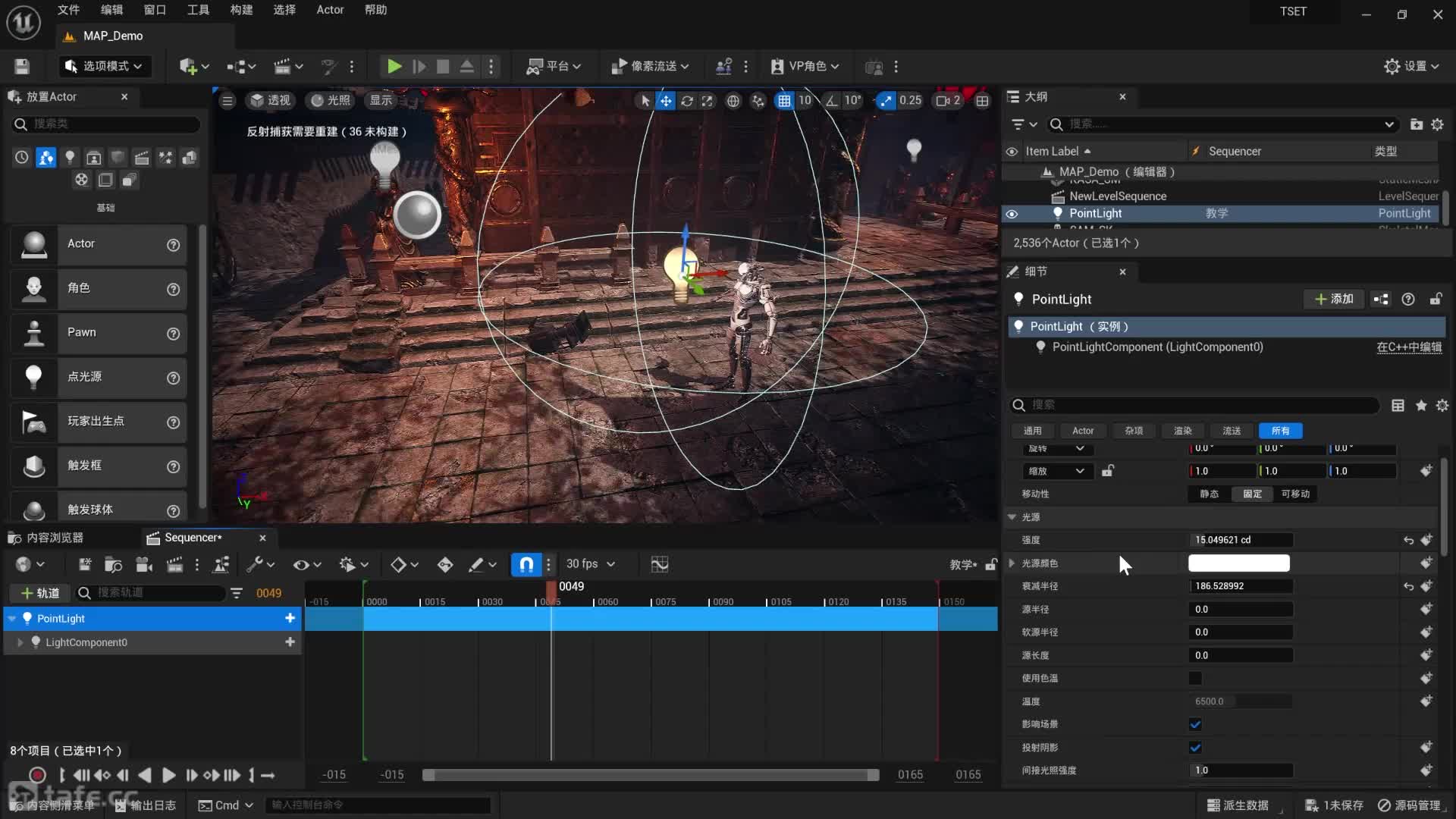Set mobility to 可移动 movable
The height and width of the screenshot is (819, 1456).
pyautogui.click(x=1295, y=494)
